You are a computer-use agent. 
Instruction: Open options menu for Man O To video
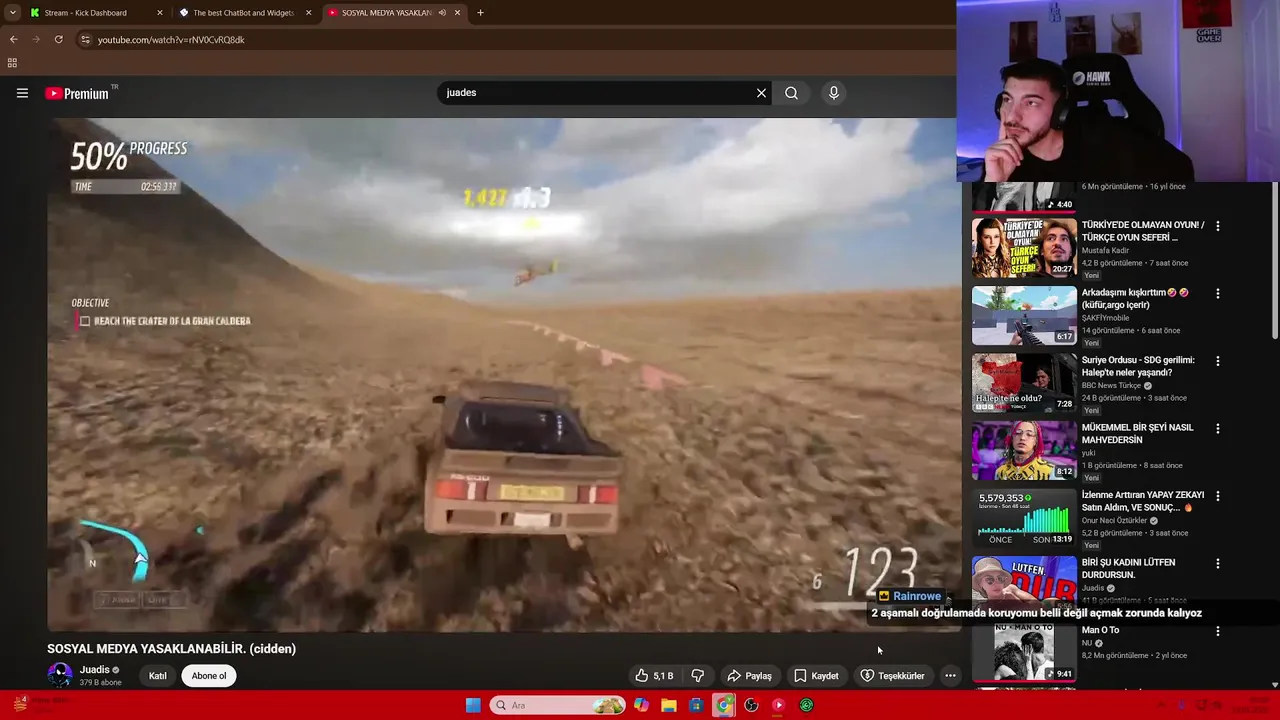(x=1217, y=631)
